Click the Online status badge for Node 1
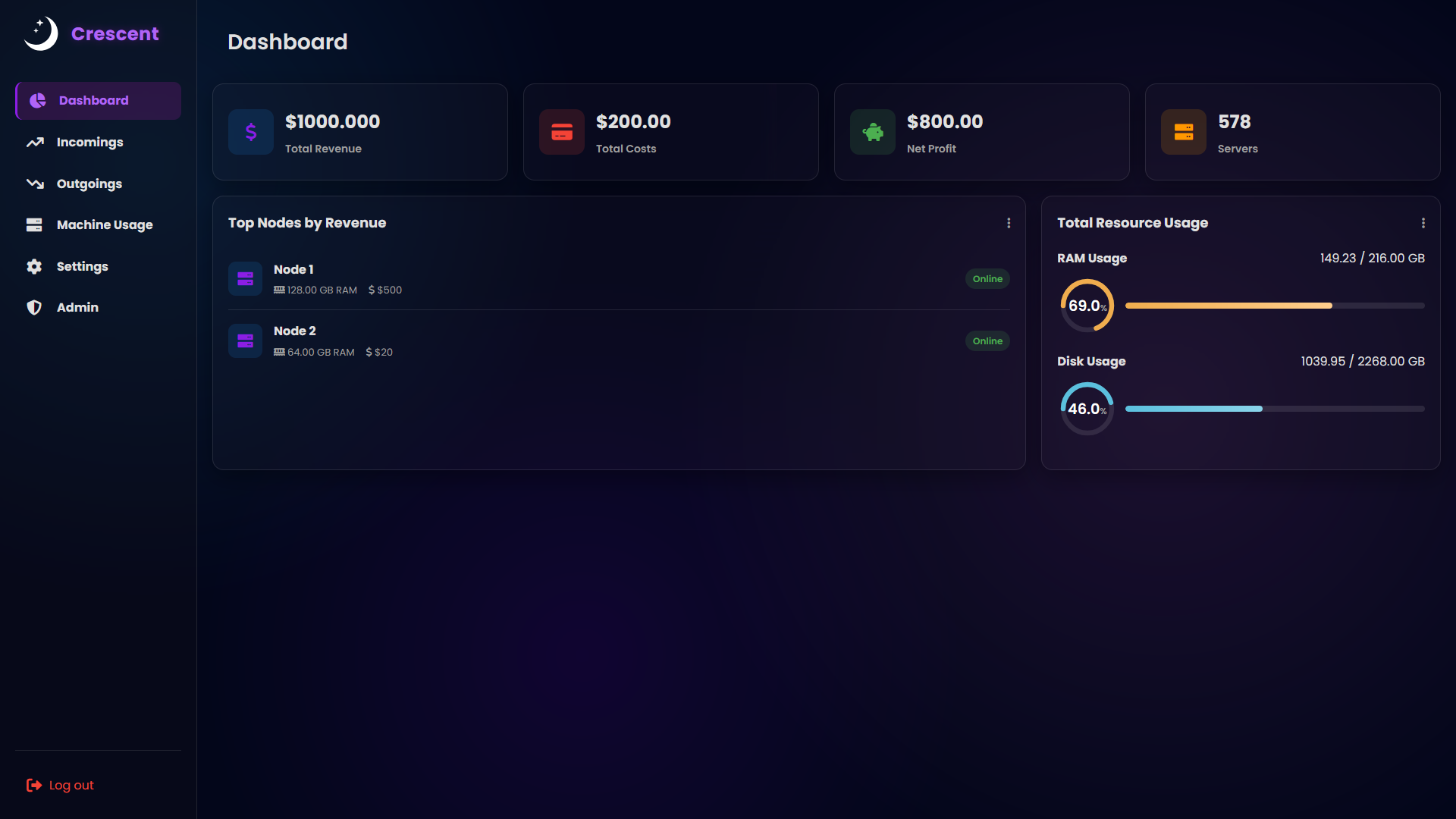This screenshot has height=819, width=1456. (x=987, y=278)
